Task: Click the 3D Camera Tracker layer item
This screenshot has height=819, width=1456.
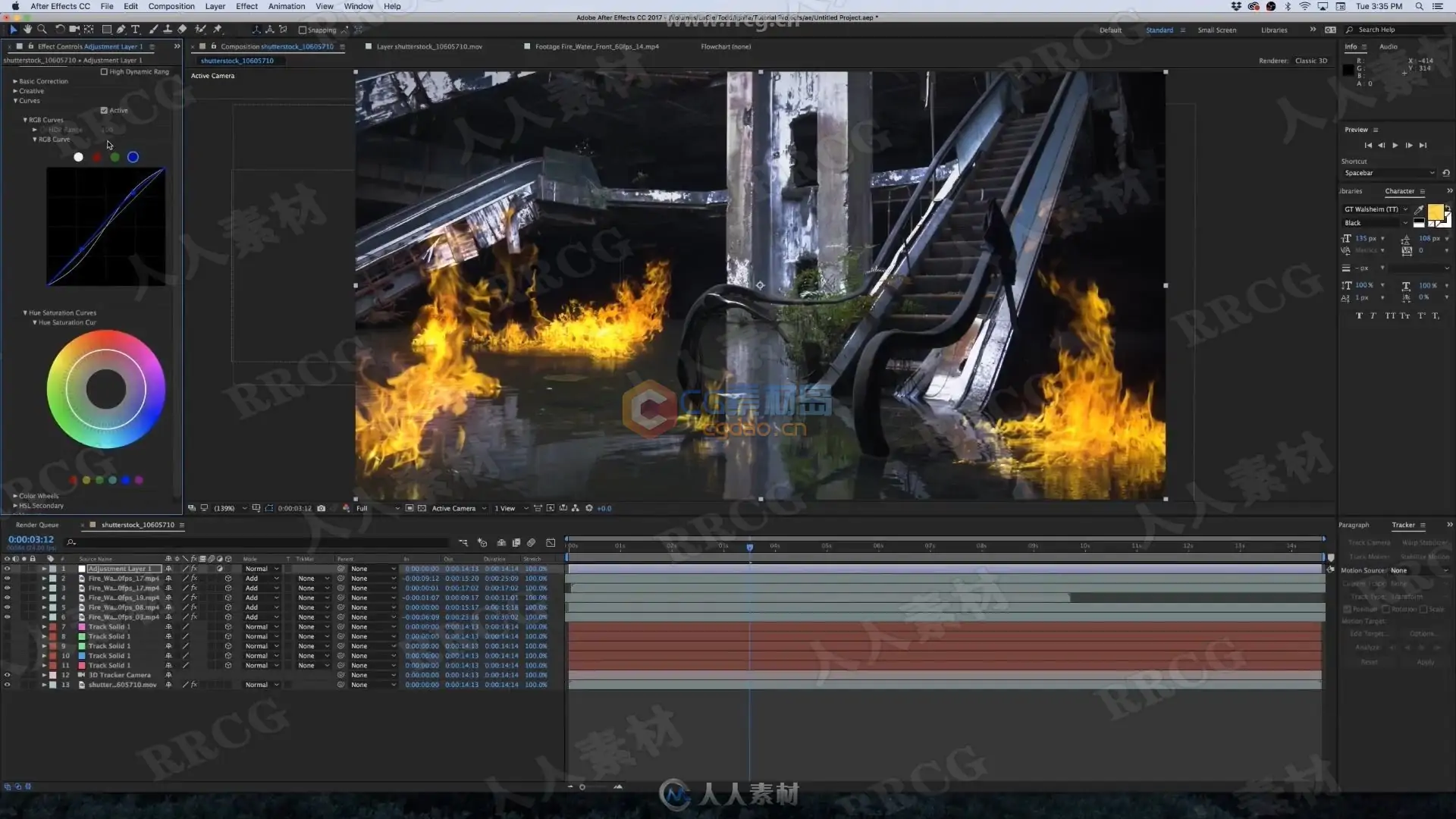Action: (x=120, y=675)
